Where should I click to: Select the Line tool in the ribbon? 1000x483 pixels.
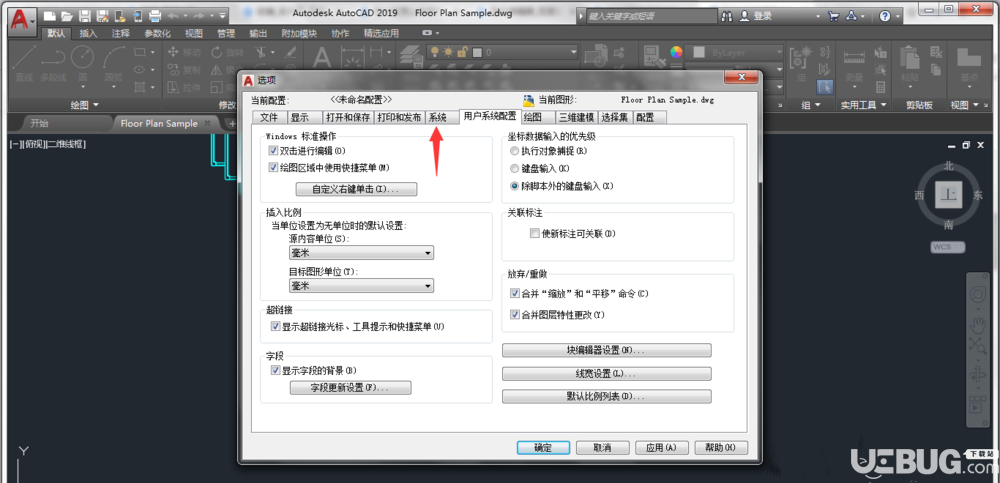(24, 64)
